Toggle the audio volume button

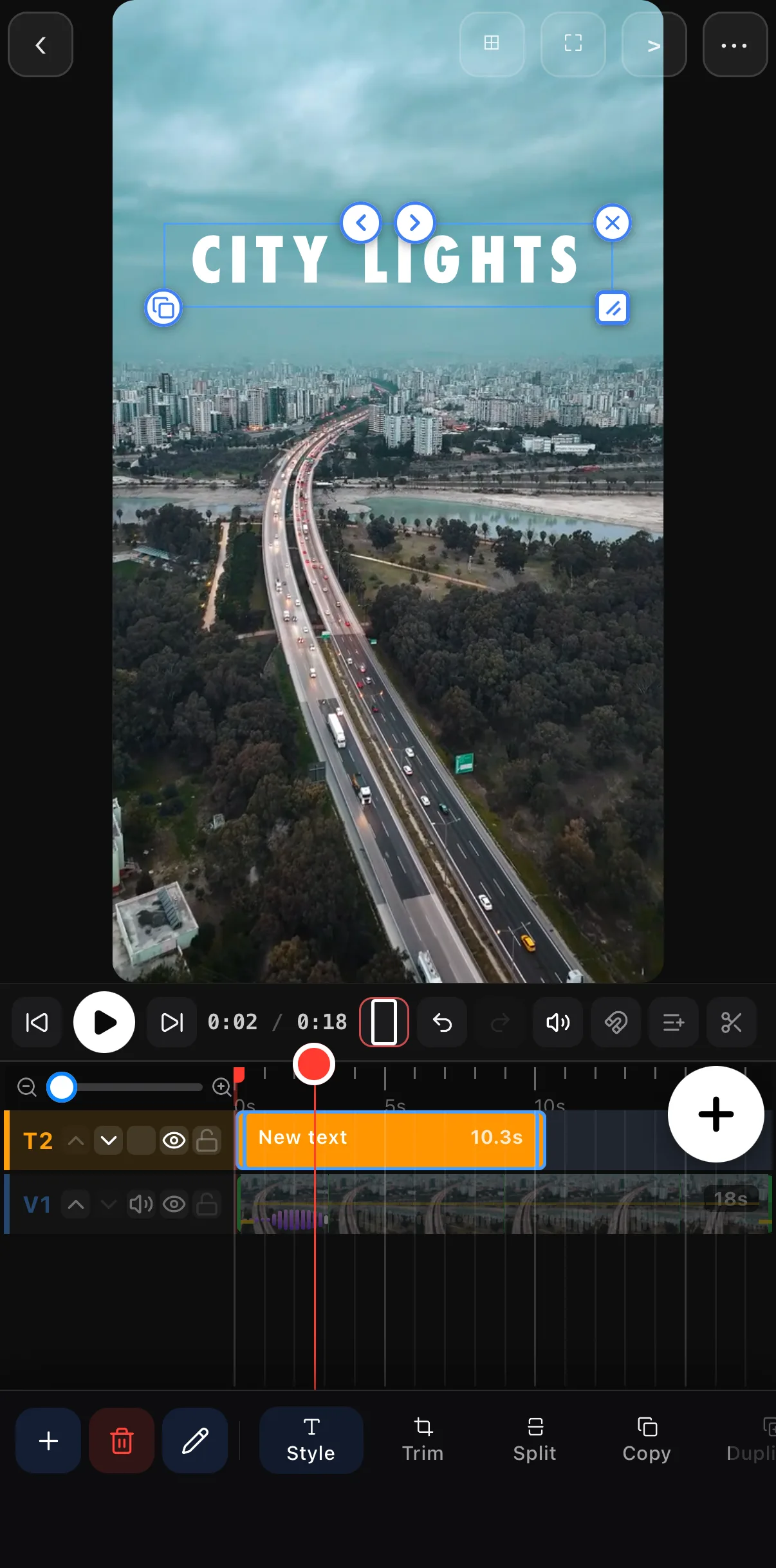click(558, 1022)
